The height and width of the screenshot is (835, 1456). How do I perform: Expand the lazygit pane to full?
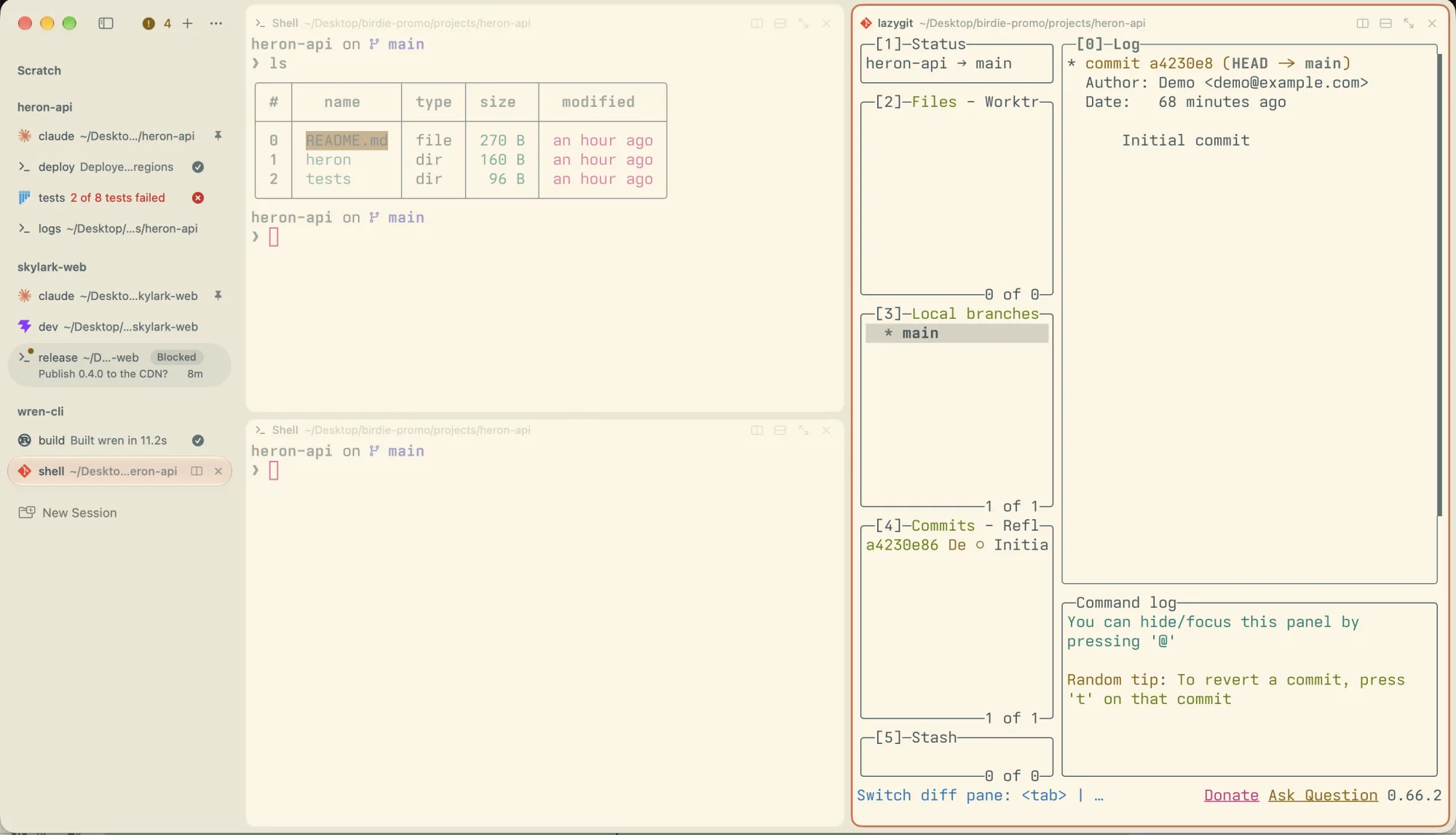tap(1409, 23)
